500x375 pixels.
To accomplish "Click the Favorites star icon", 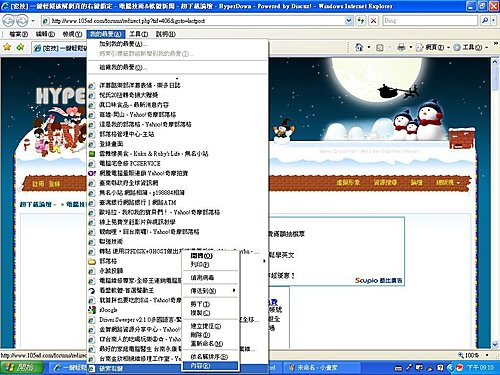I will tap(7, 47).
